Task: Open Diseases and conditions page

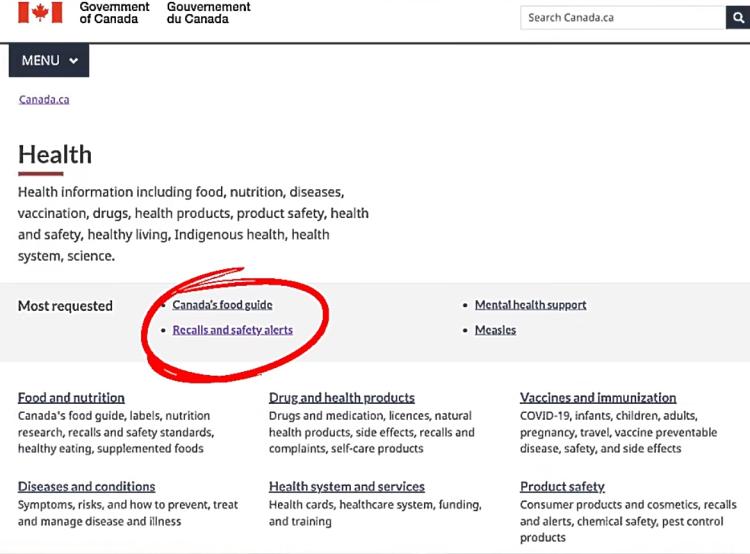Action: pyautogui.click(x=87, y=487)
